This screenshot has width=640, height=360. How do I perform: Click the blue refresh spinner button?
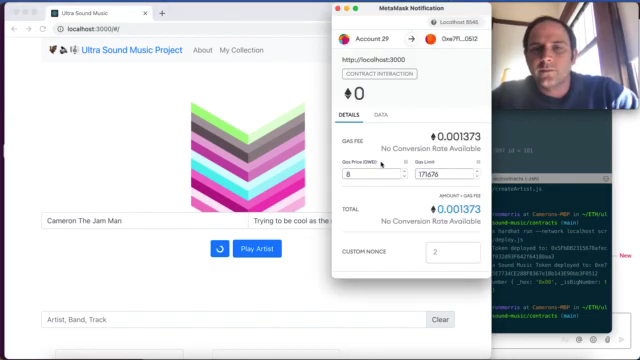220,249
